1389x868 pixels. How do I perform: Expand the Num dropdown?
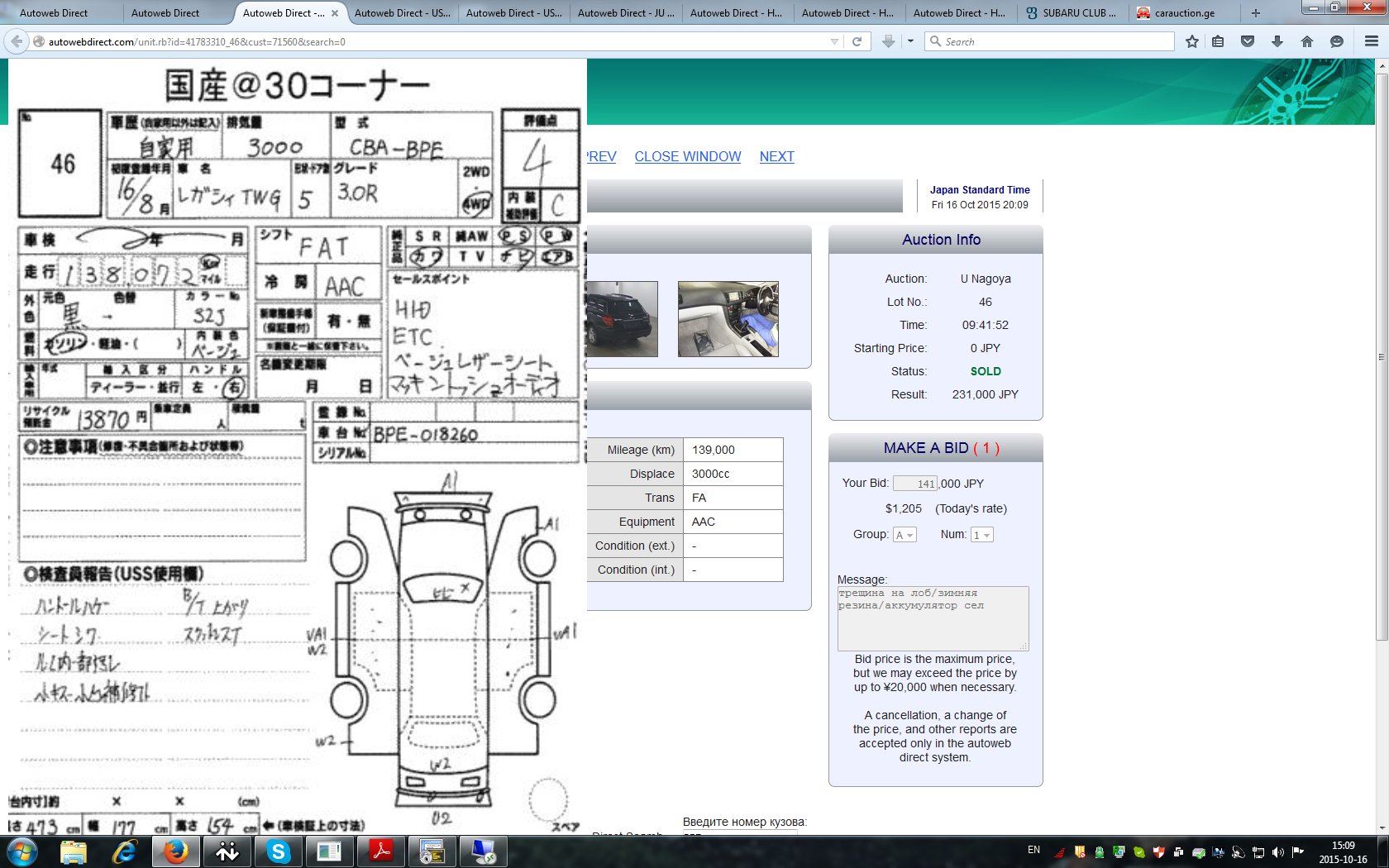[981, 535]
